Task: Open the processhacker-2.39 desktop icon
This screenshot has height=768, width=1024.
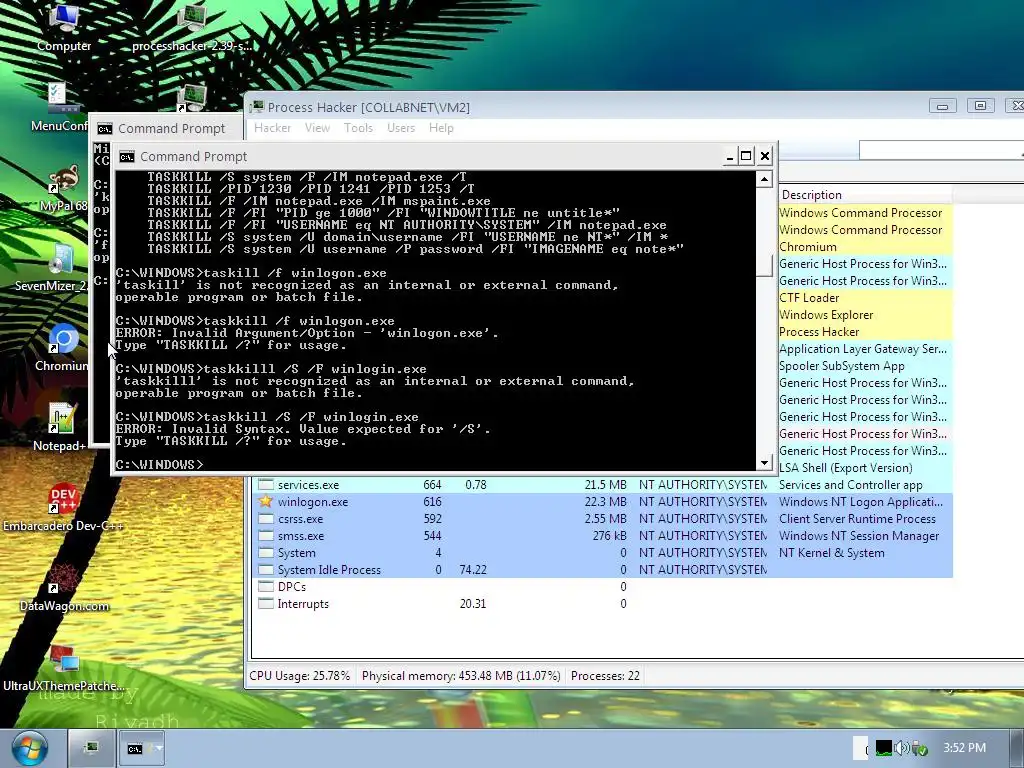Action: (191, 26)
